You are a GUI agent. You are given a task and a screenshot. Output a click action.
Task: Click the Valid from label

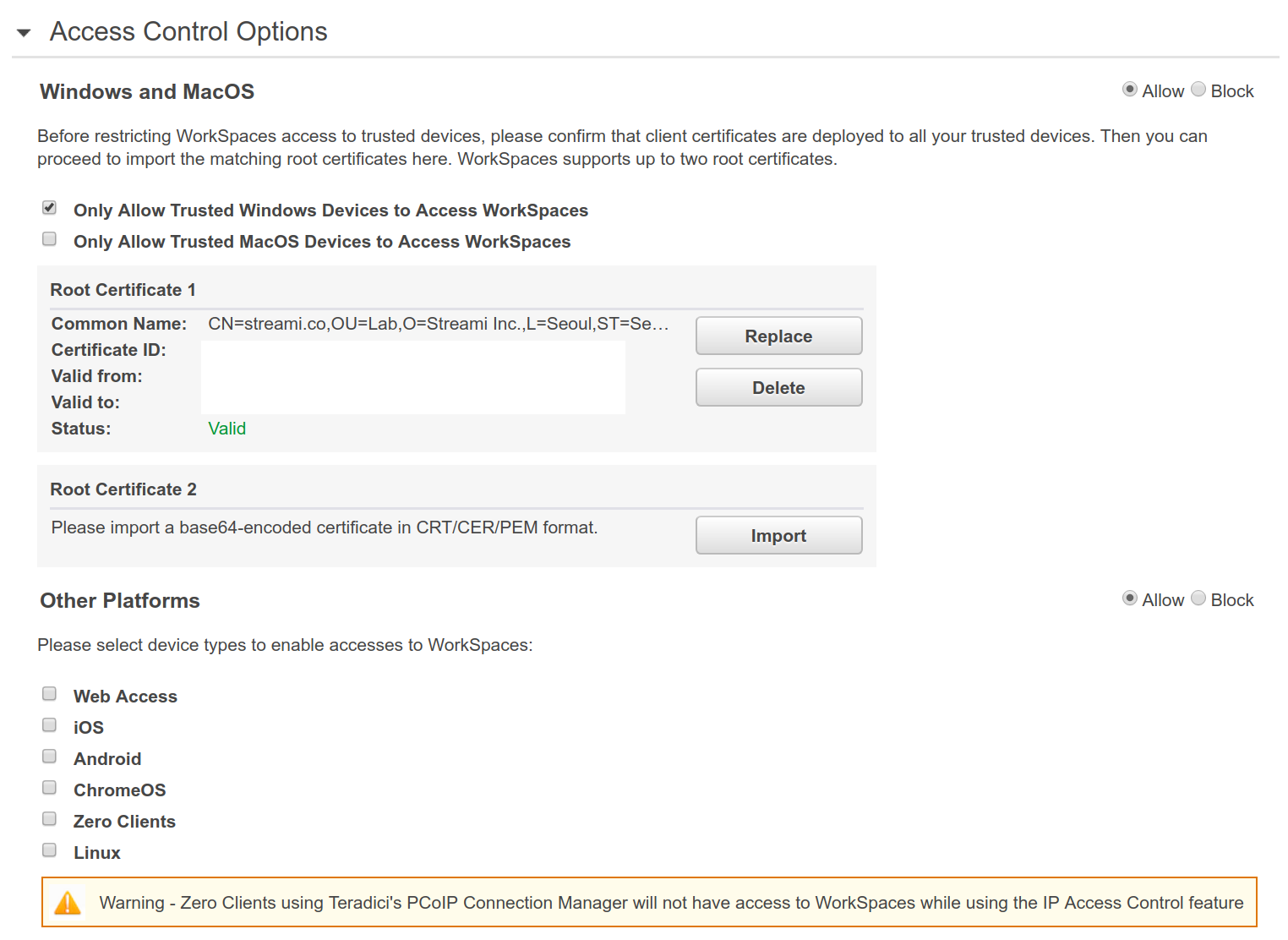pyautogui.click(x=97, y=376)
